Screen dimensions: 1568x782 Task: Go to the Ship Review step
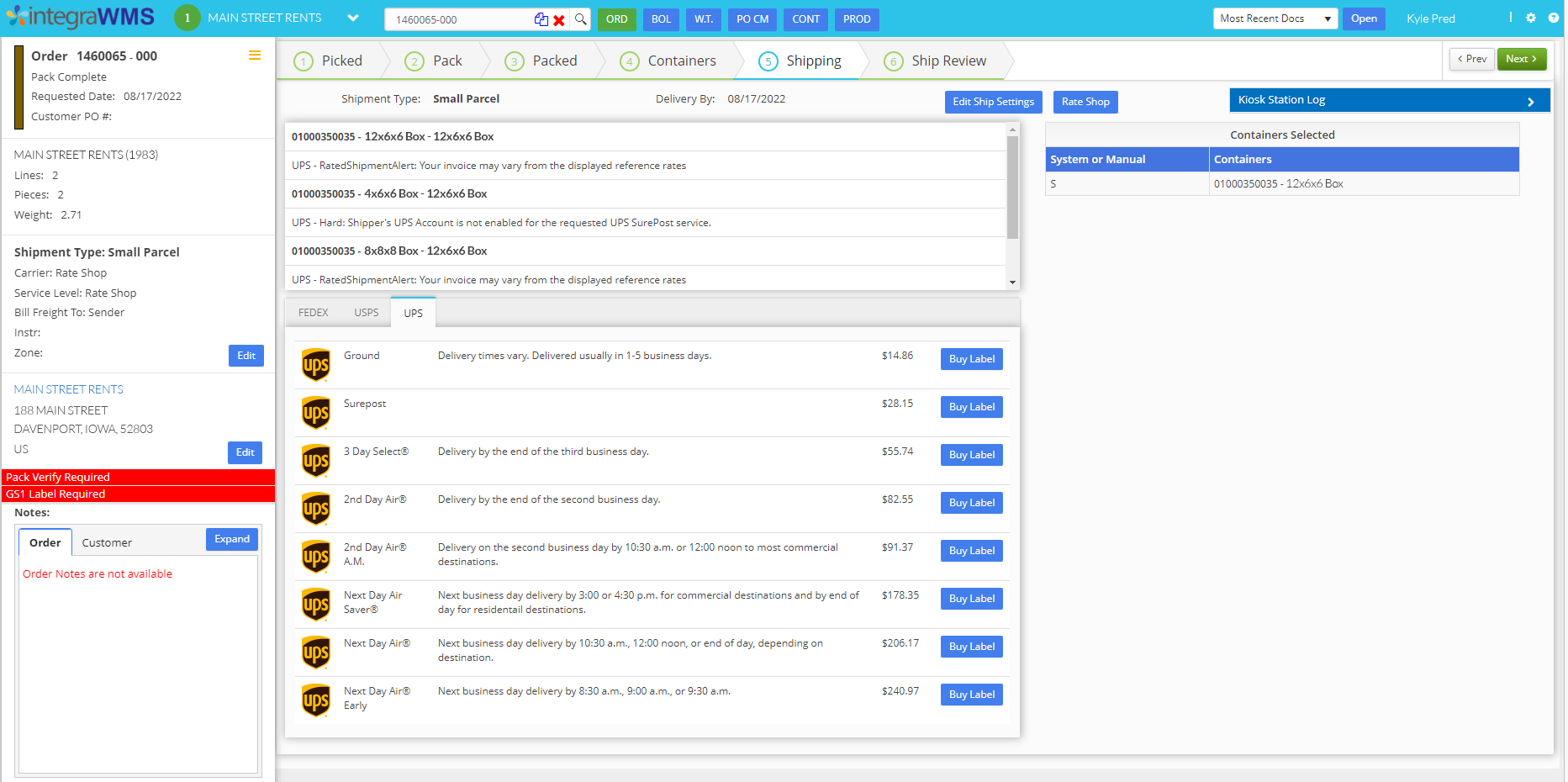click(935, 61)
